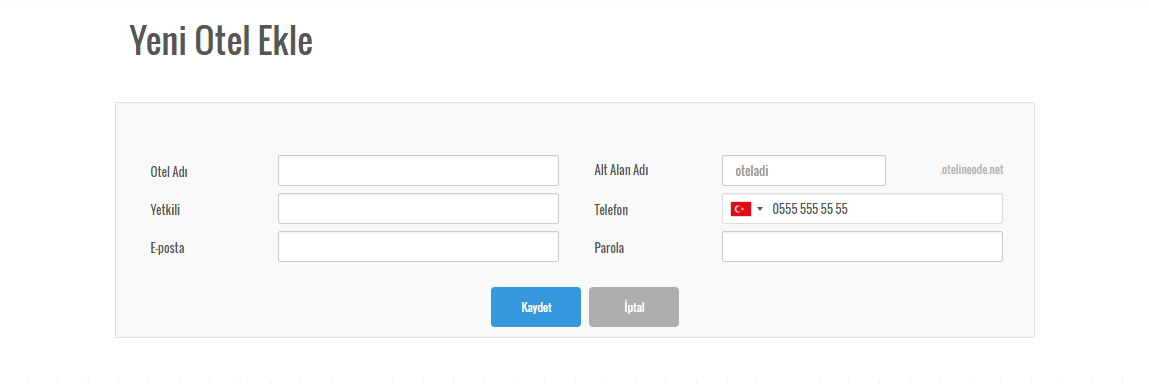Focus the Otel Adı text field
Viewport: 1149px width, 384px height.
point(418,171)
